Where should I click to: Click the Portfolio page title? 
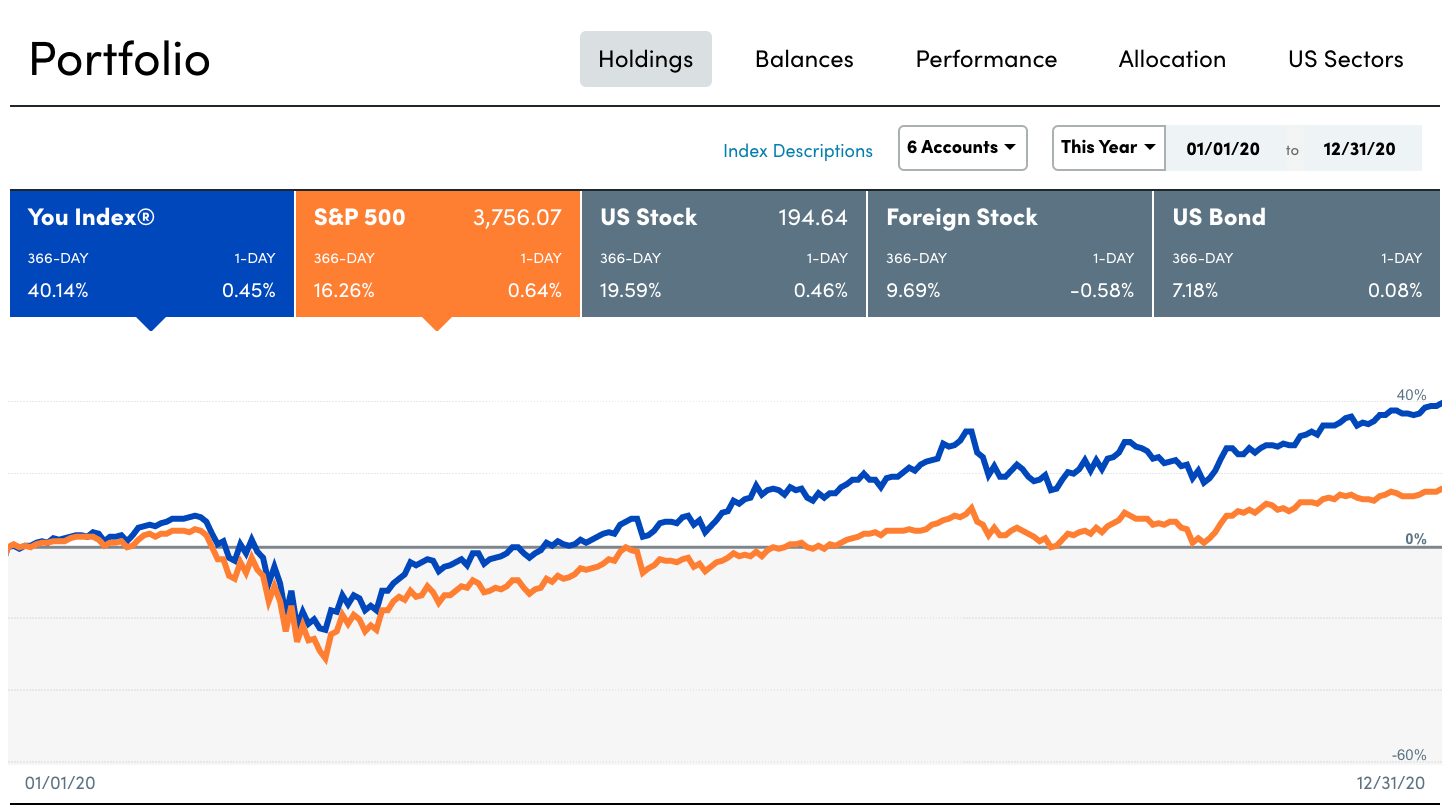[x=120, y=59]
